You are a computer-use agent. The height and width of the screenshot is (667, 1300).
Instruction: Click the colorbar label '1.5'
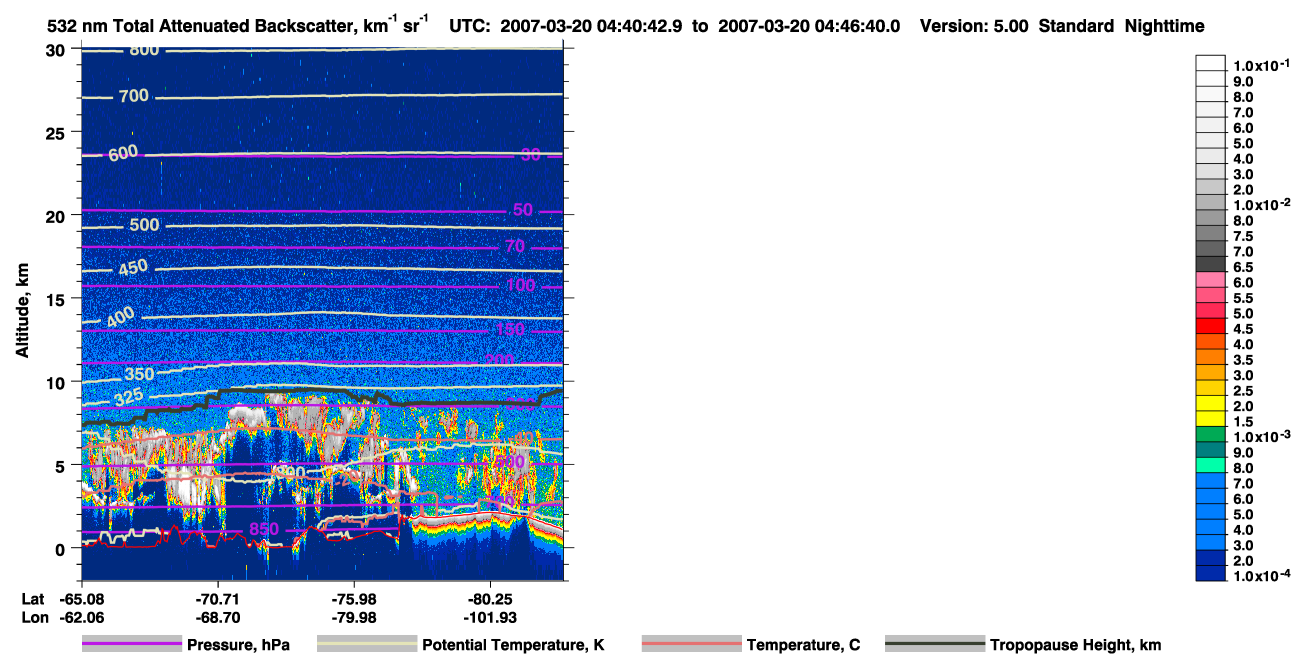(x=1243, y=422)
